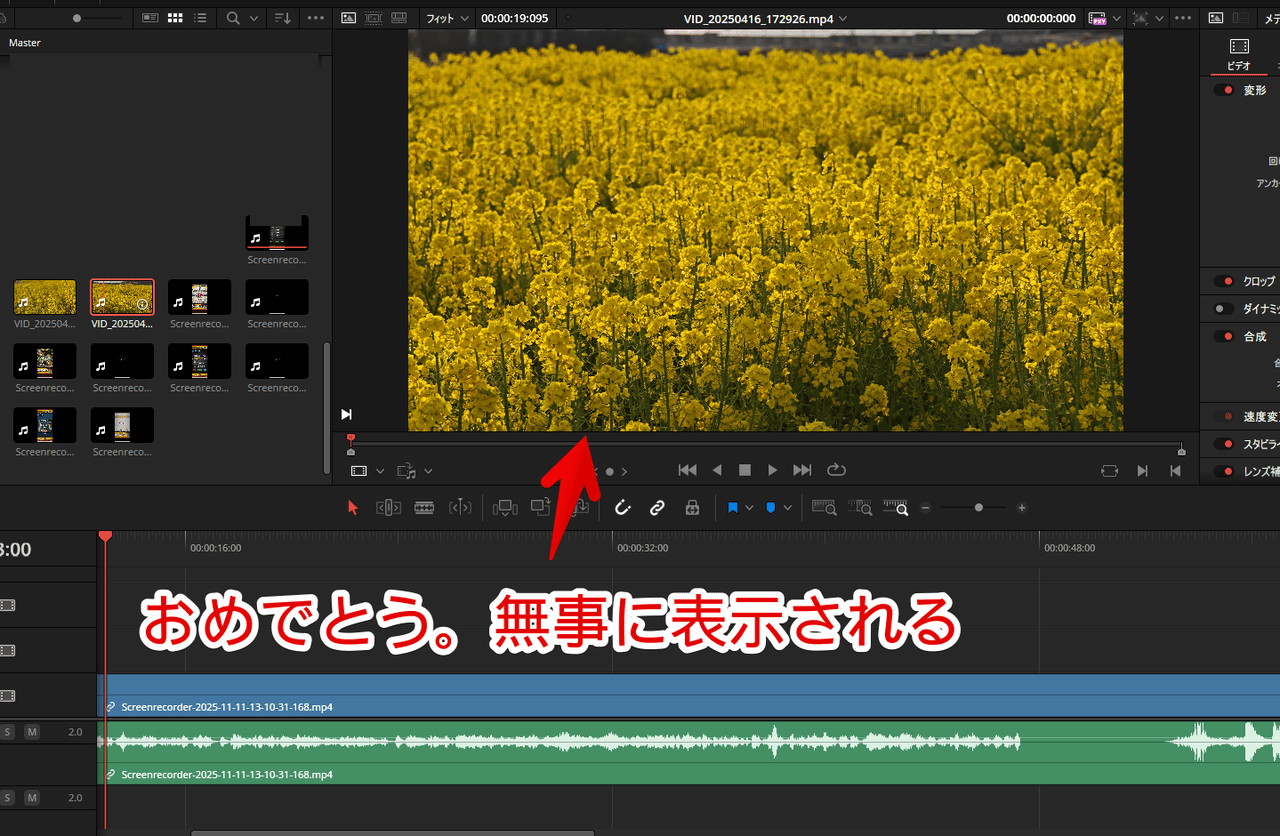
Task: Select the ビデオ inspector tab
Action: click(1238, 54)
